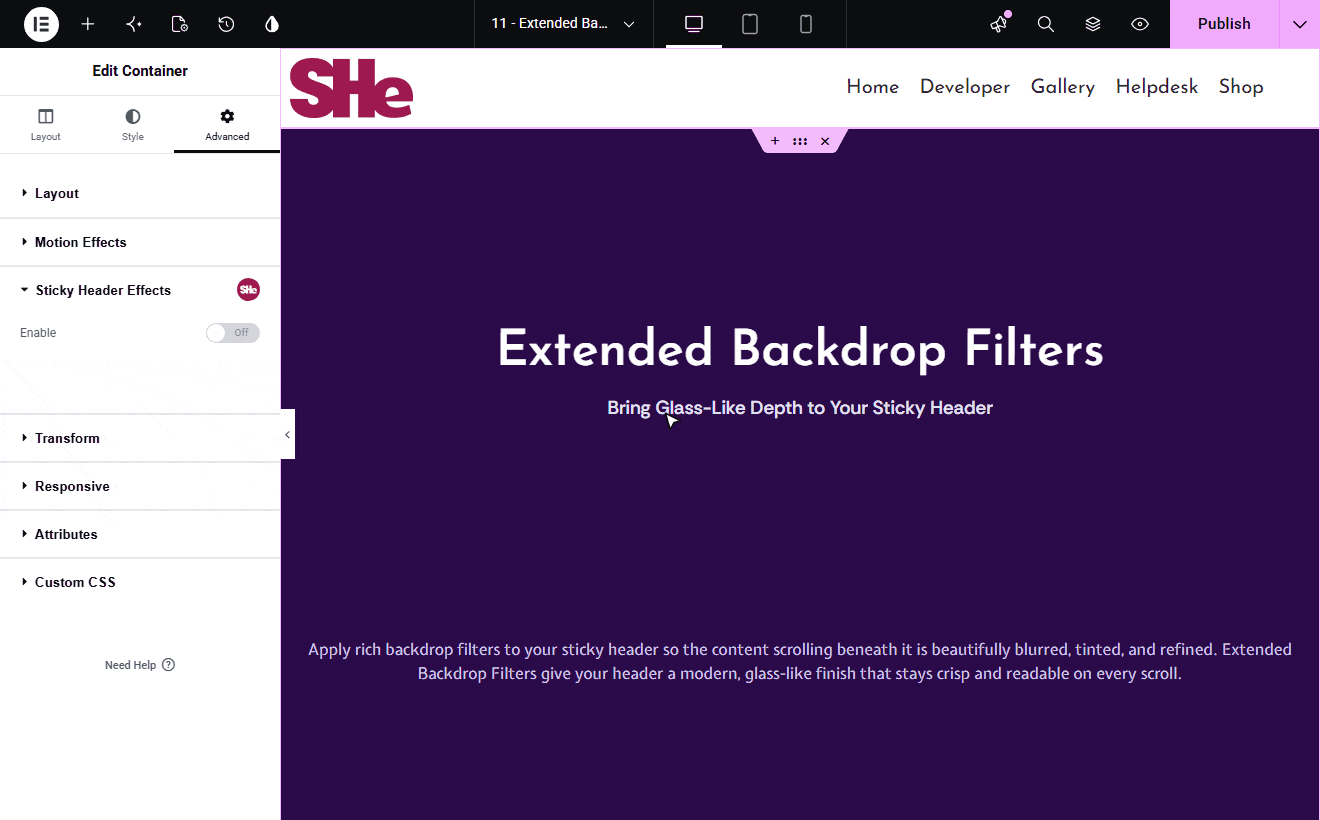The height and width of the screenshot is (820, 1320).
Task: Delete container with the X handle
Action: [x=825, y=141]
